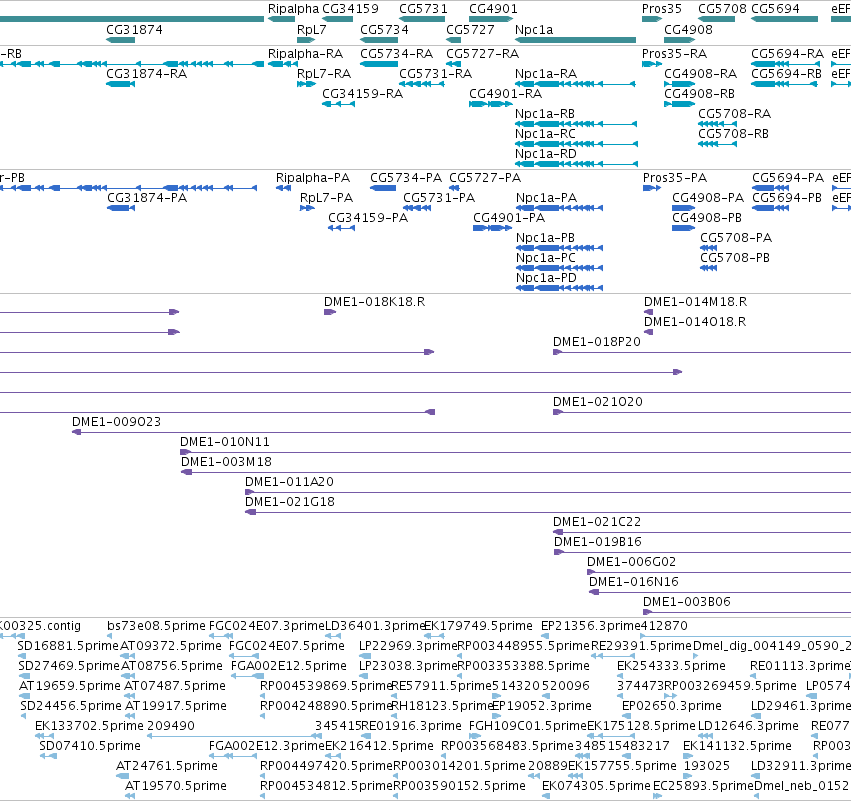Select the DME1-018K18.R clone label
This screenshot has height=801, width=851.
pos(374,302)
